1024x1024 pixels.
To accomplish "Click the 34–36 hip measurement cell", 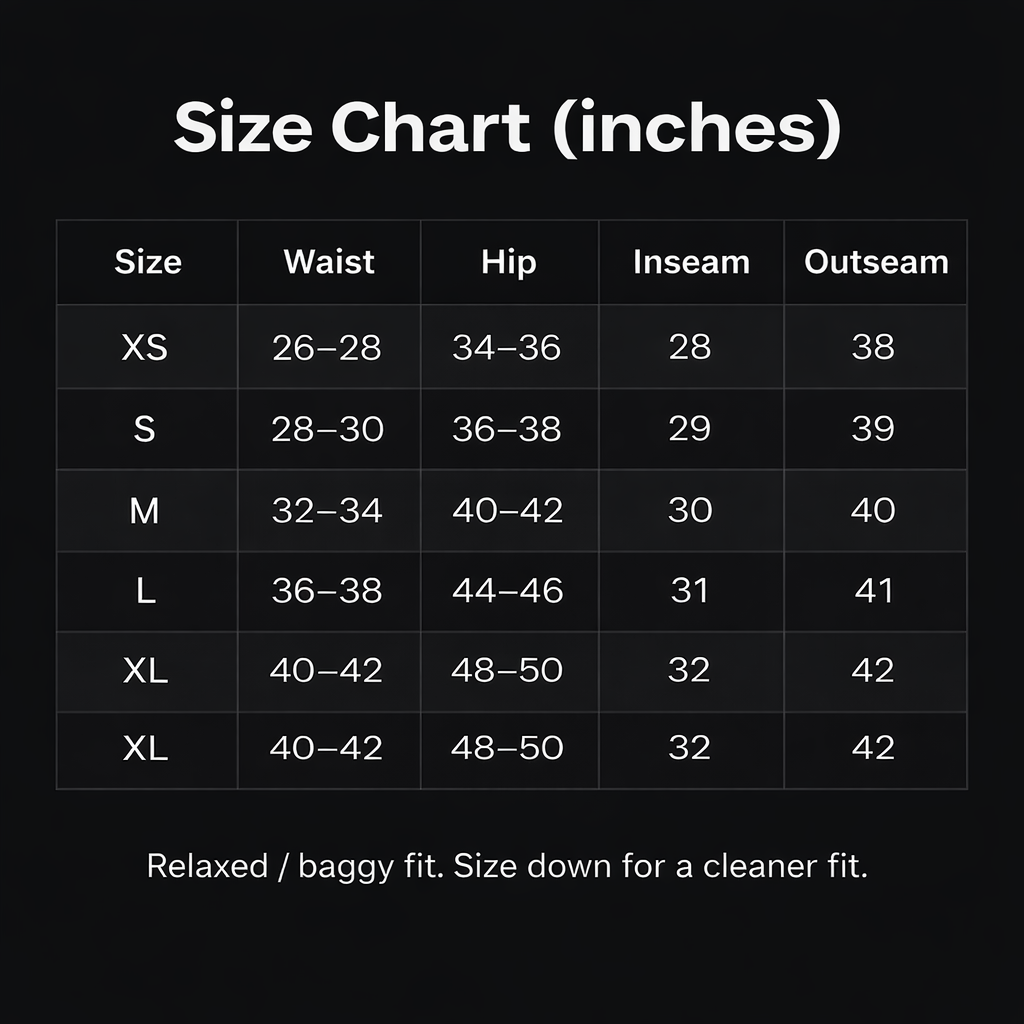I will 507,347.
